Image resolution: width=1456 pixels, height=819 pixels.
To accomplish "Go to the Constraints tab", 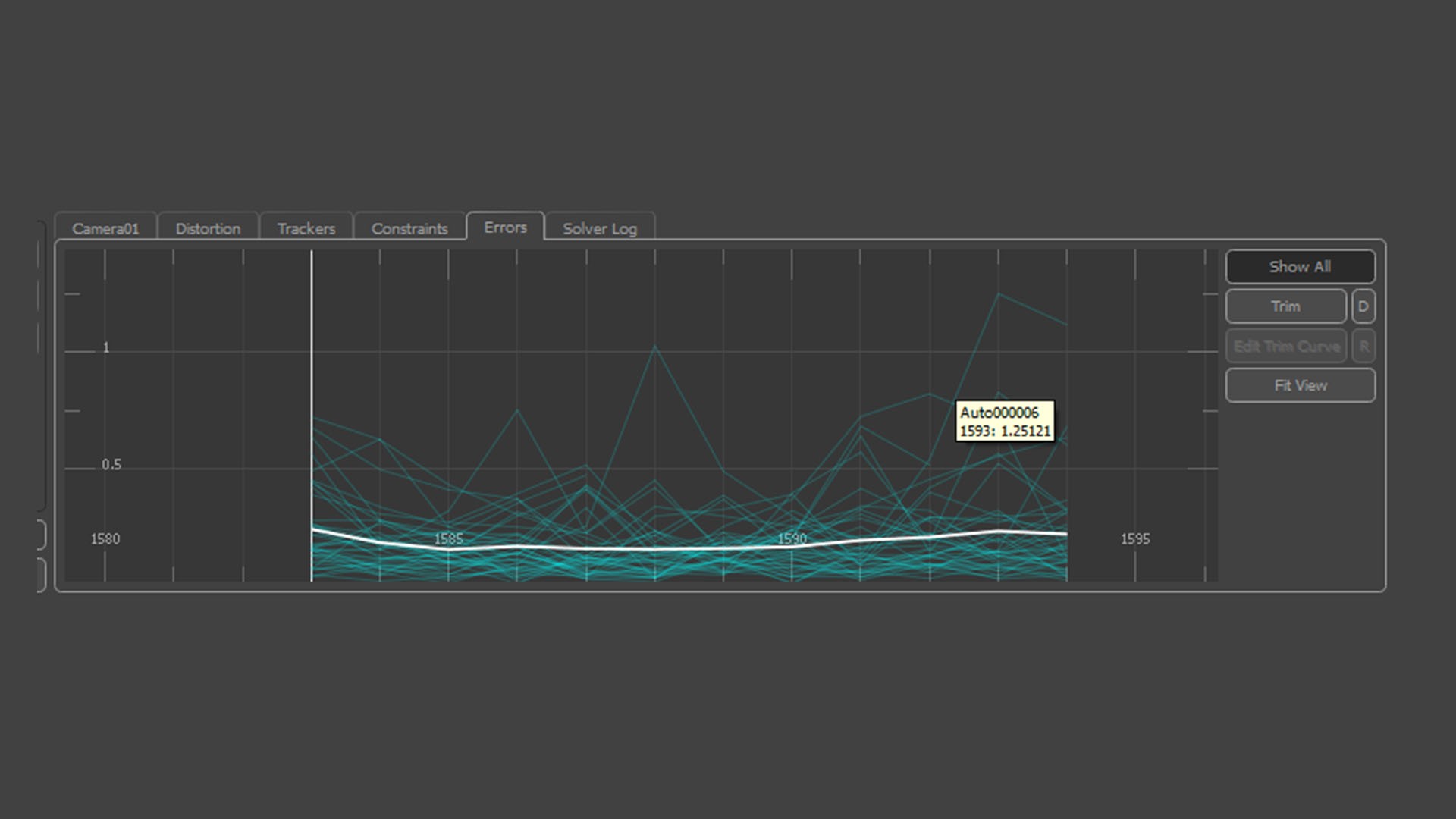I will tap(409, 228).
